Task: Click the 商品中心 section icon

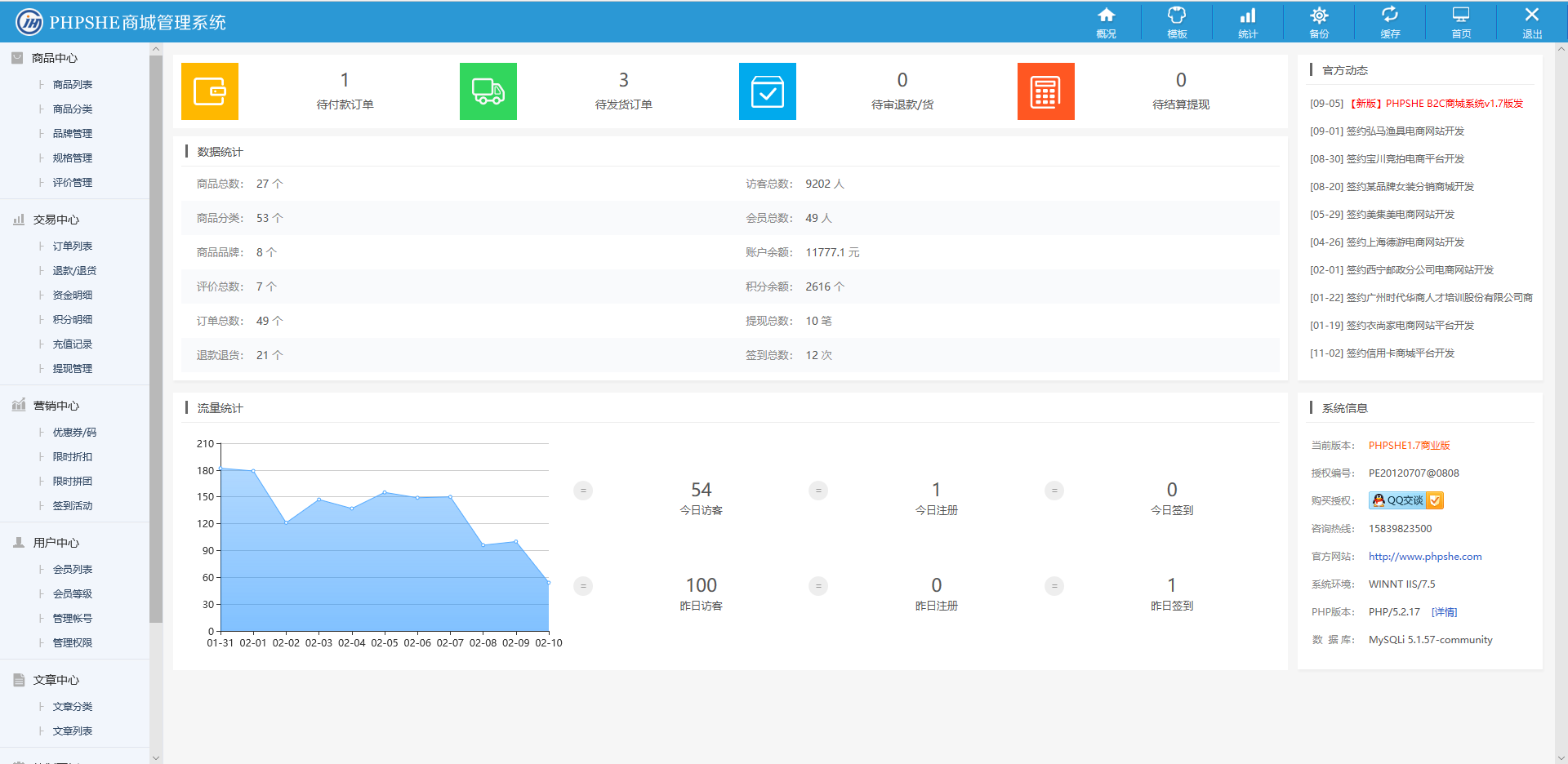Action: point(17,58)
